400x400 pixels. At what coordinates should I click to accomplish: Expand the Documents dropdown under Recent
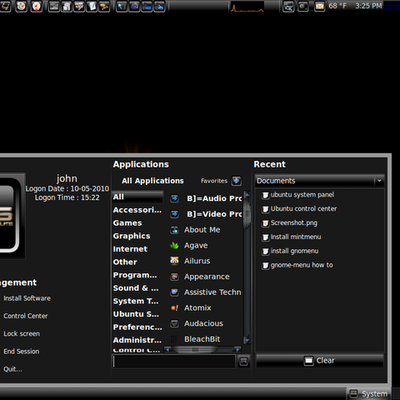319,181
